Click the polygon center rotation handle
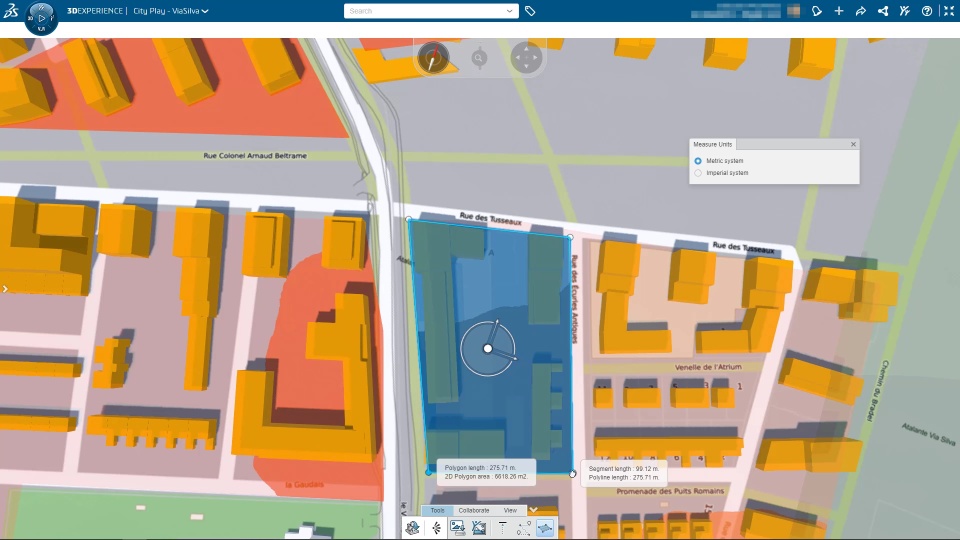This screenshot has width=960, height=540. (x=487, y=348)
